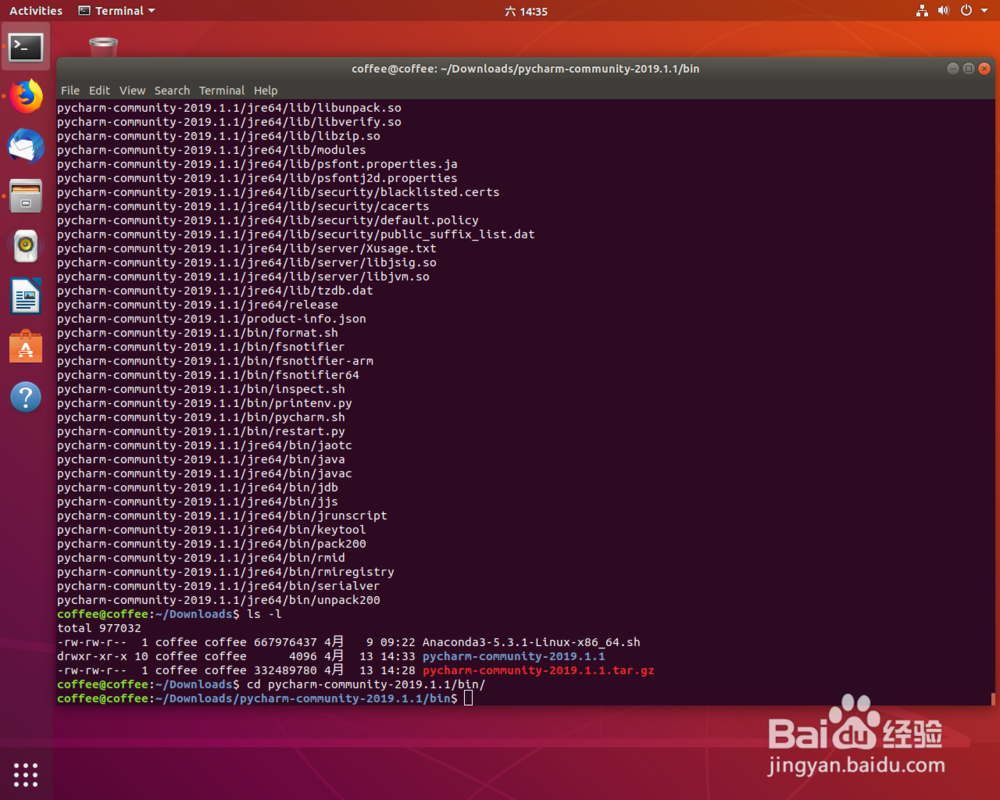Show Applications grid at dock bottom
The image size is (1000, 800).
26,774
